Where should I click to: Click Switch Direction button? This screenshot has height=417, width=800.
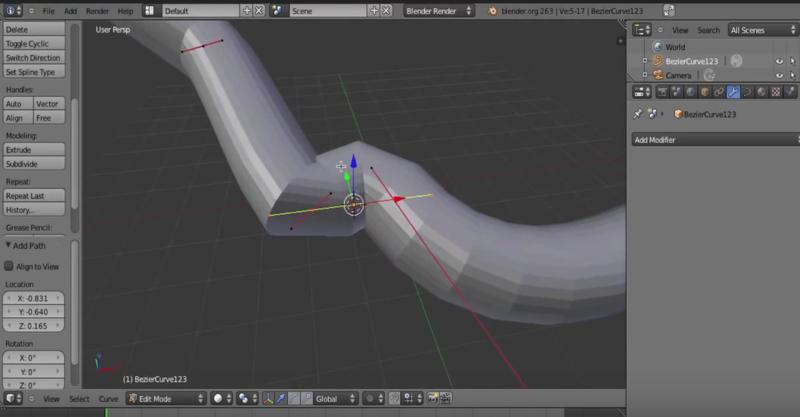(34, 58)
